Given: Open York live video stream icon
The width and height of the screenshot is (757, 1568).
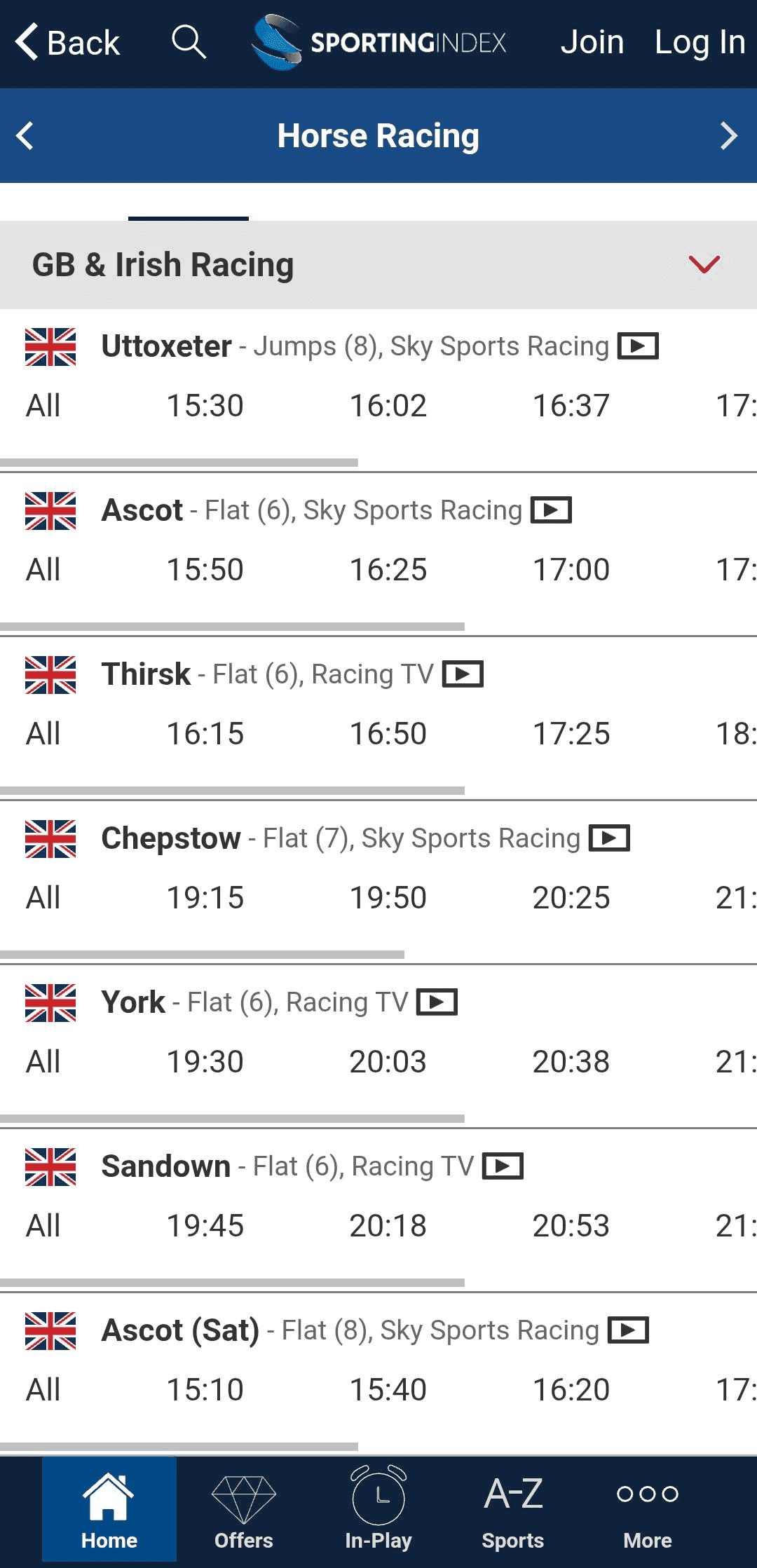Looking at the screenshot, I should click(437, 1002).
